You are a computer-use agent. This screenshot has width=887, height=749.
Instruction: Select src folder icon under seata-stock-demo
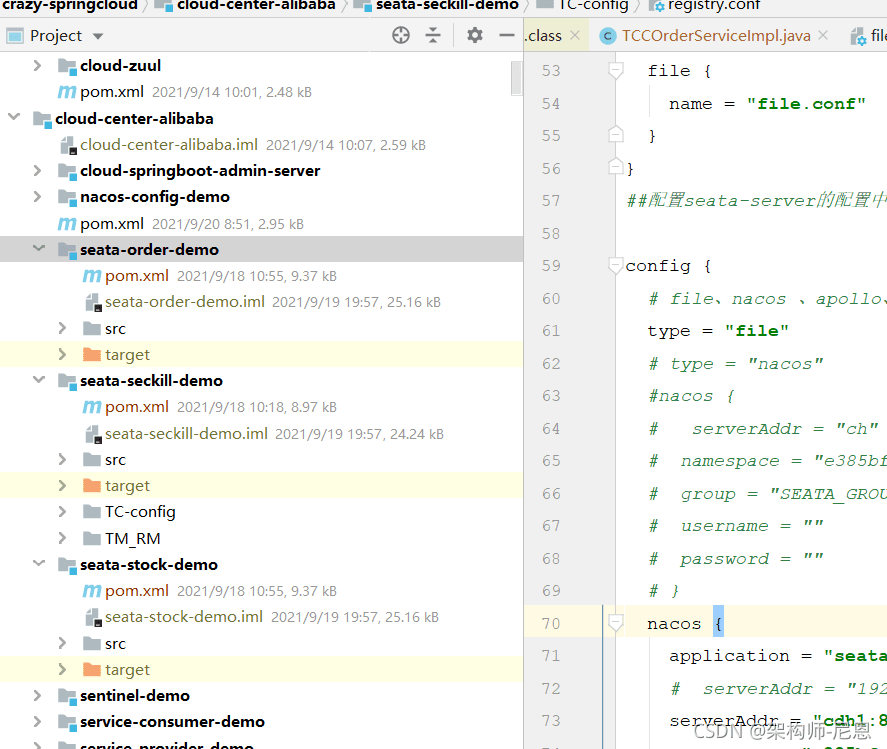point(92,643)
